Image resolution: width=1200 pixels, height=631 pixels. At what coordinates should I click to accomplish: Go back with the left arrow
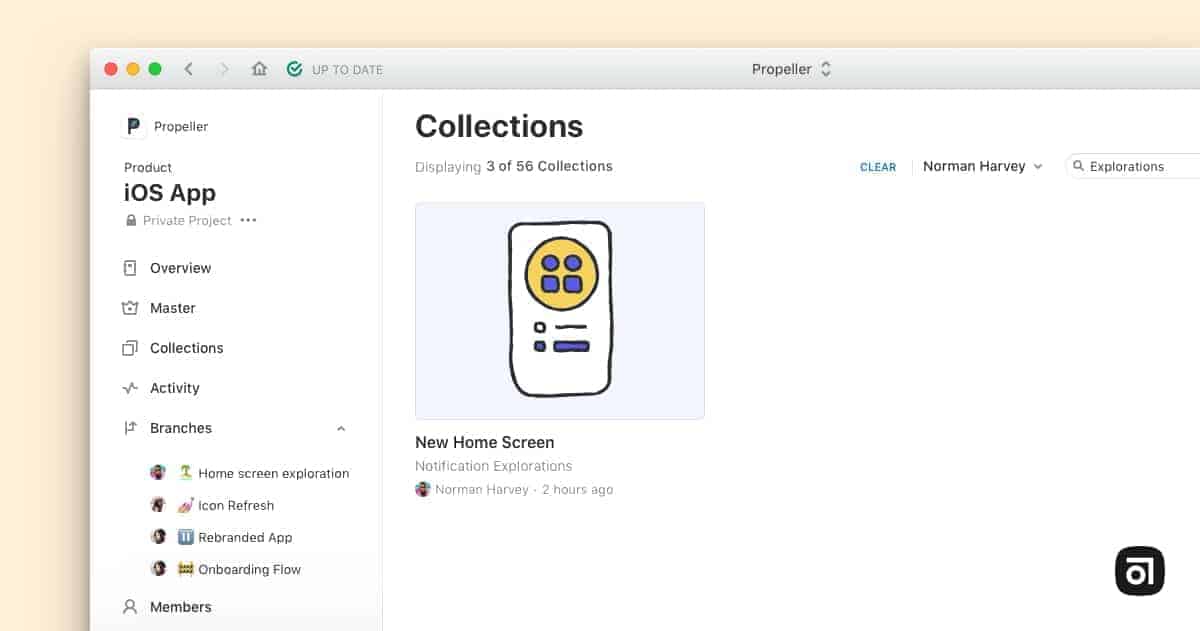[188, 69]
